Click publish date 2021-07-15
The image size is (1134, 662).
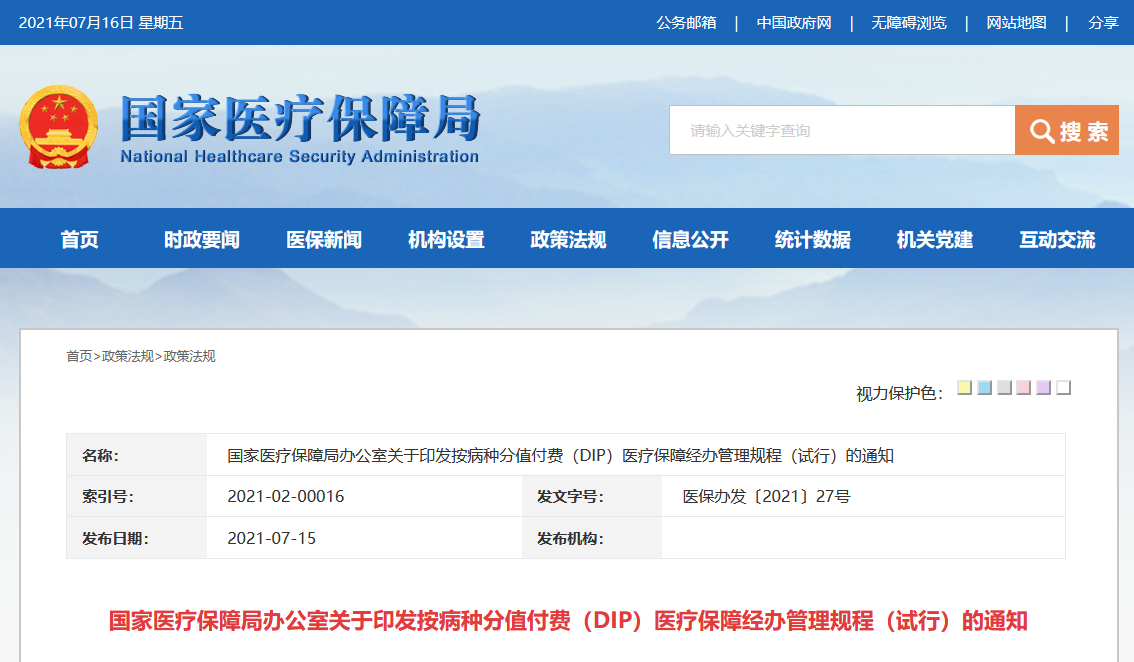[271, 538]
